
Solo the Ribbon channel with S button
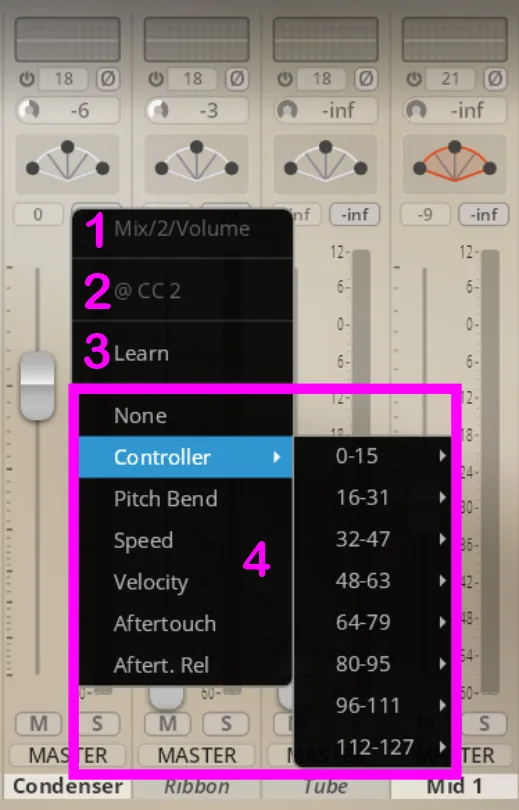click(226, 723)
